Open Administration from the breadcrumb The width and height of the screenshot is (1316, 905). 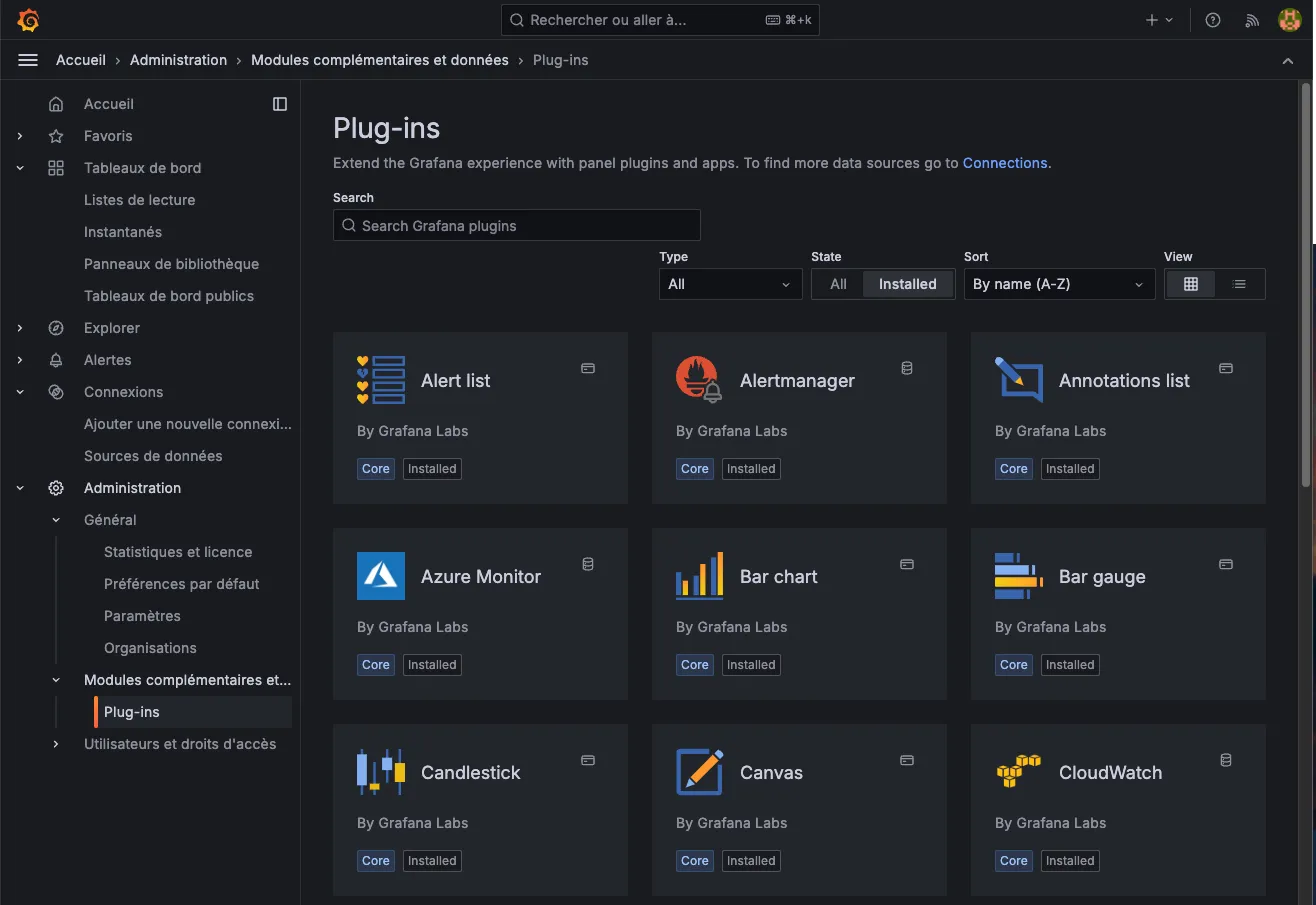pyautogui.click(x=178, y=59)
